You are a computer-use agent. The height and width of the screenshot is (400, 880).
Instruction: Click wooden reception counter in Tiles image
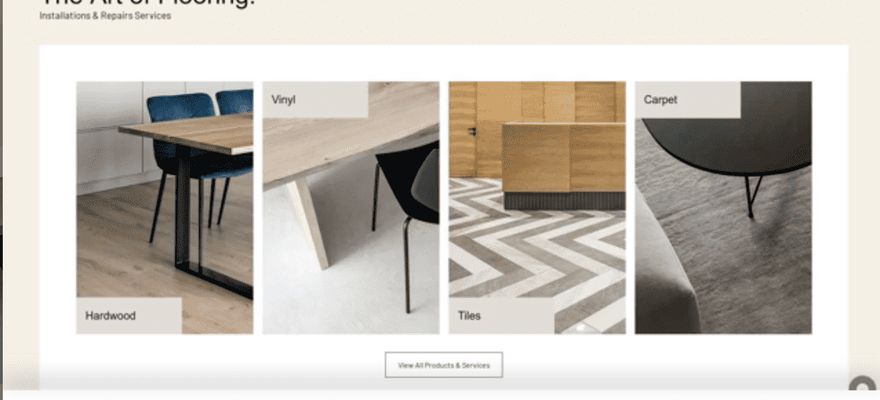563,165
